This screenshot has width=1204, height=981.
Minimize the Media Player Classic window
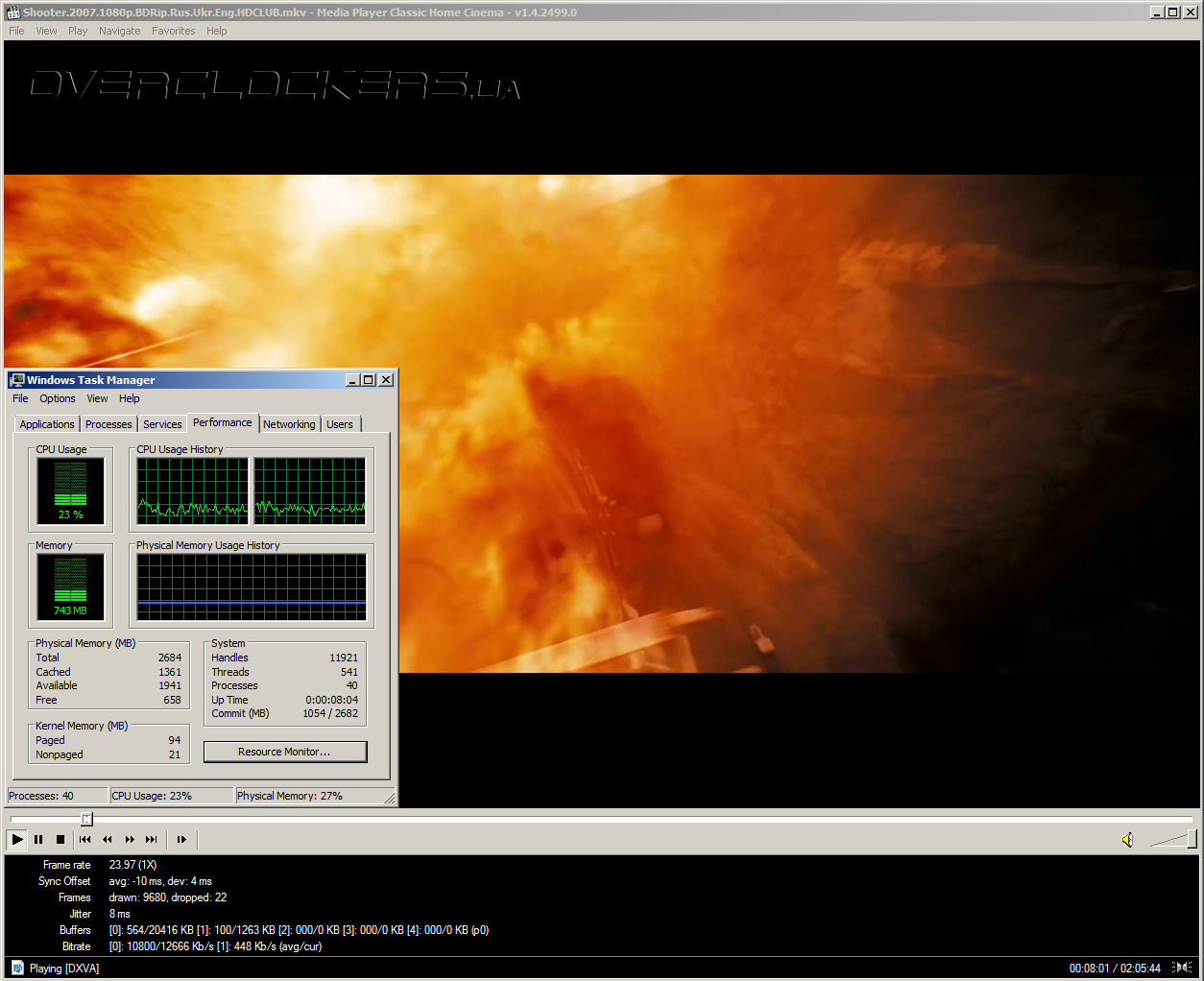1157,12
